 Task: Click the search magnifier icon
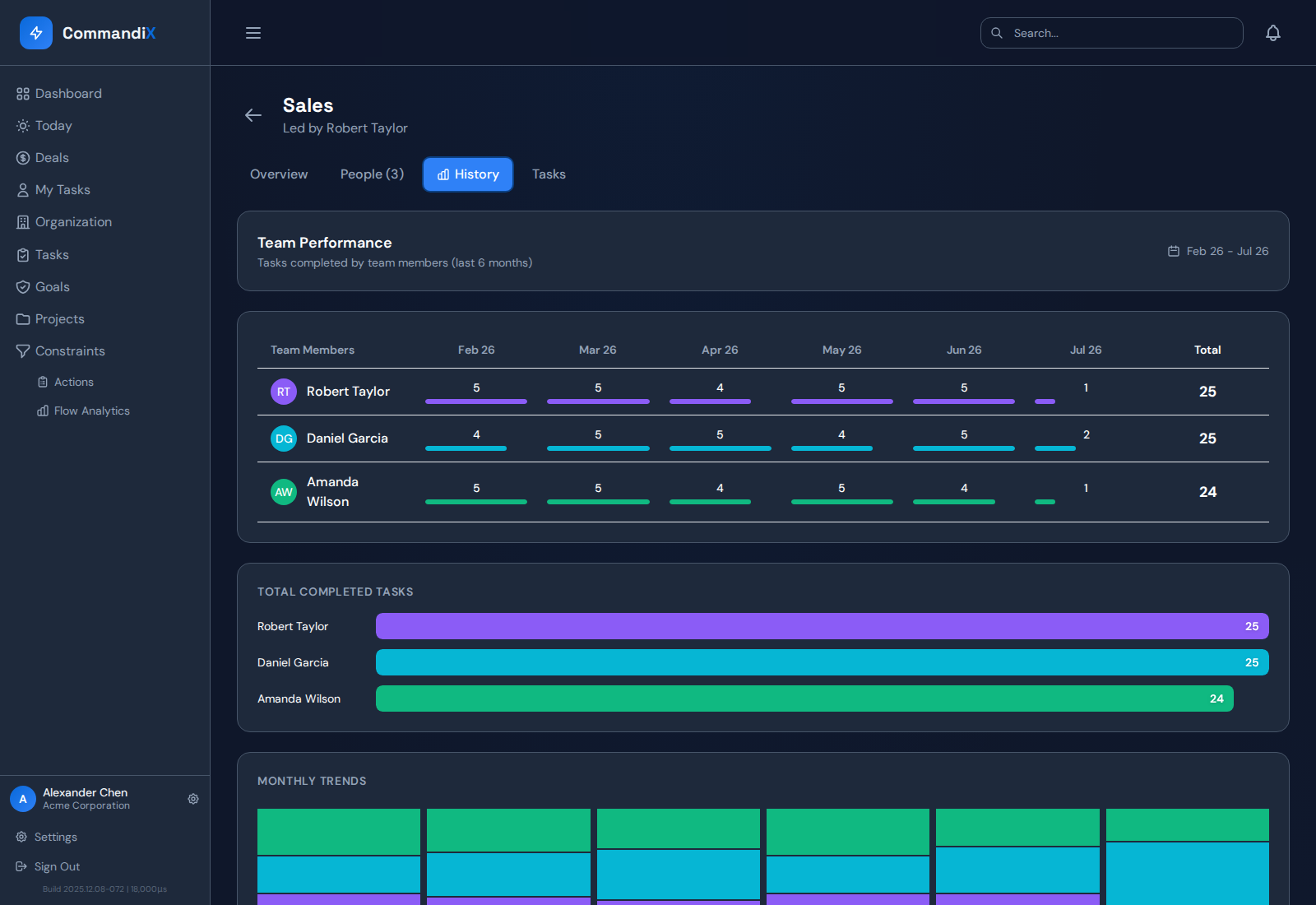pos(997,33)
